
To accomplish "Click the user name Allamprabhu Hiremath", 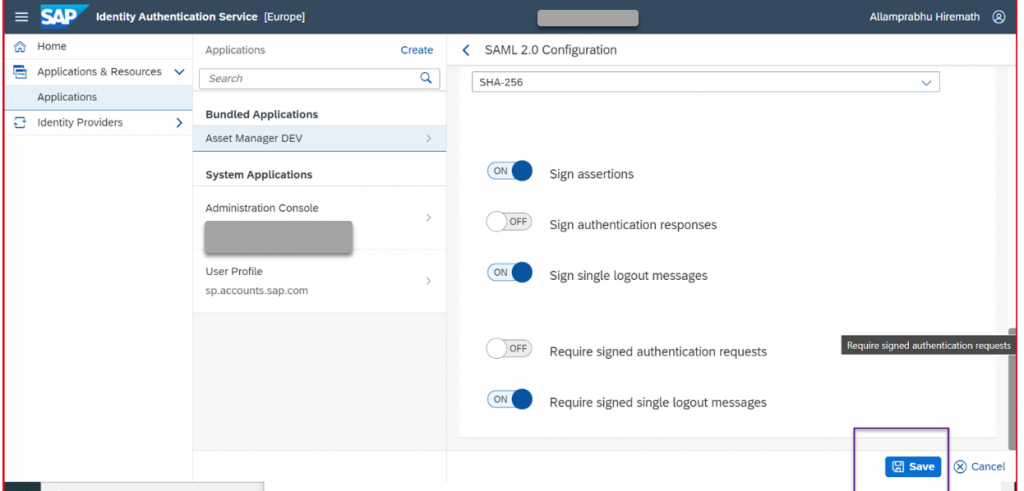I will tap(924, 17).
